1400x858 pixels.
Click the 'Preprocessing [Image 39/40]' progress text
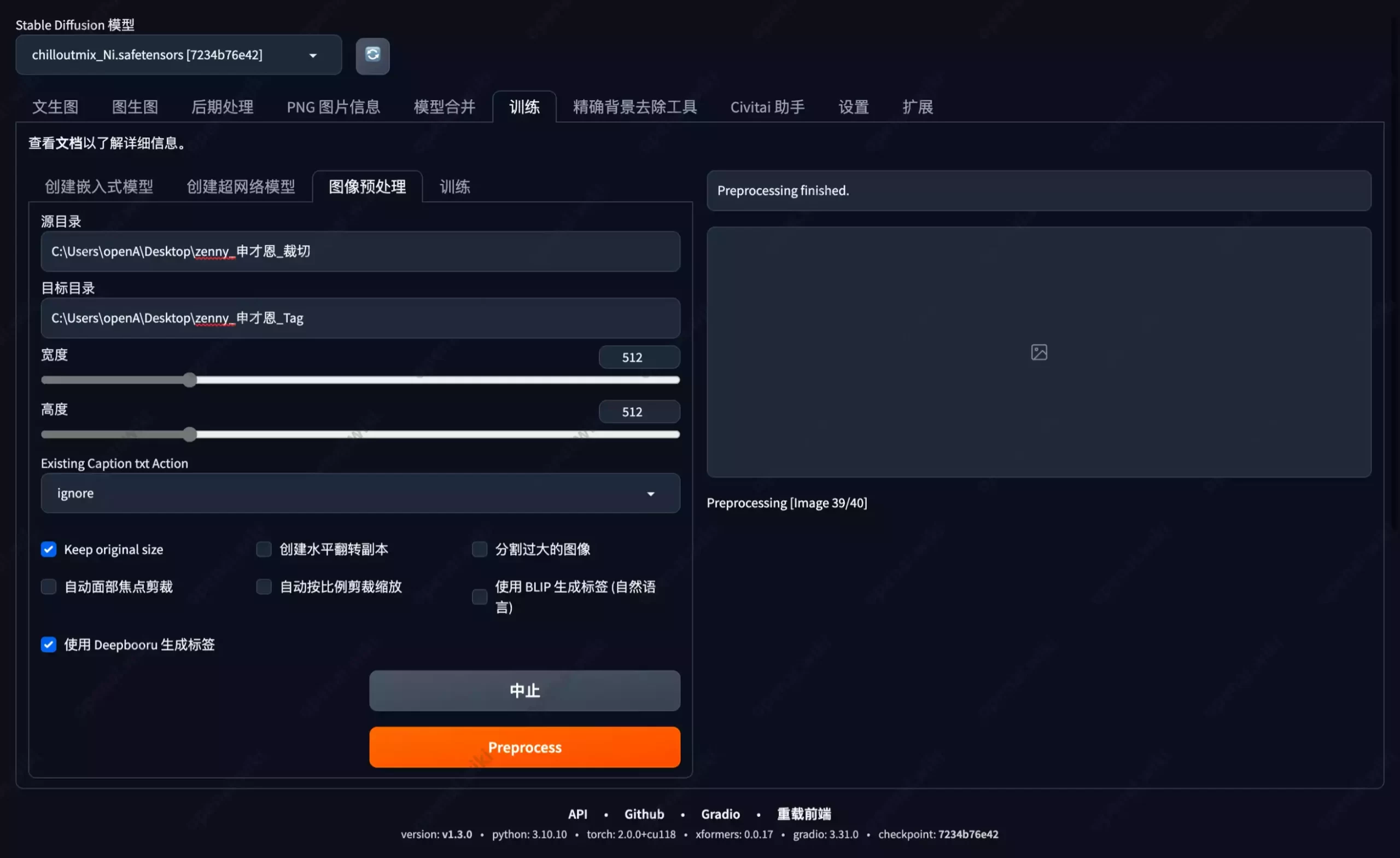pyautogui.click(x=786, y=503)
